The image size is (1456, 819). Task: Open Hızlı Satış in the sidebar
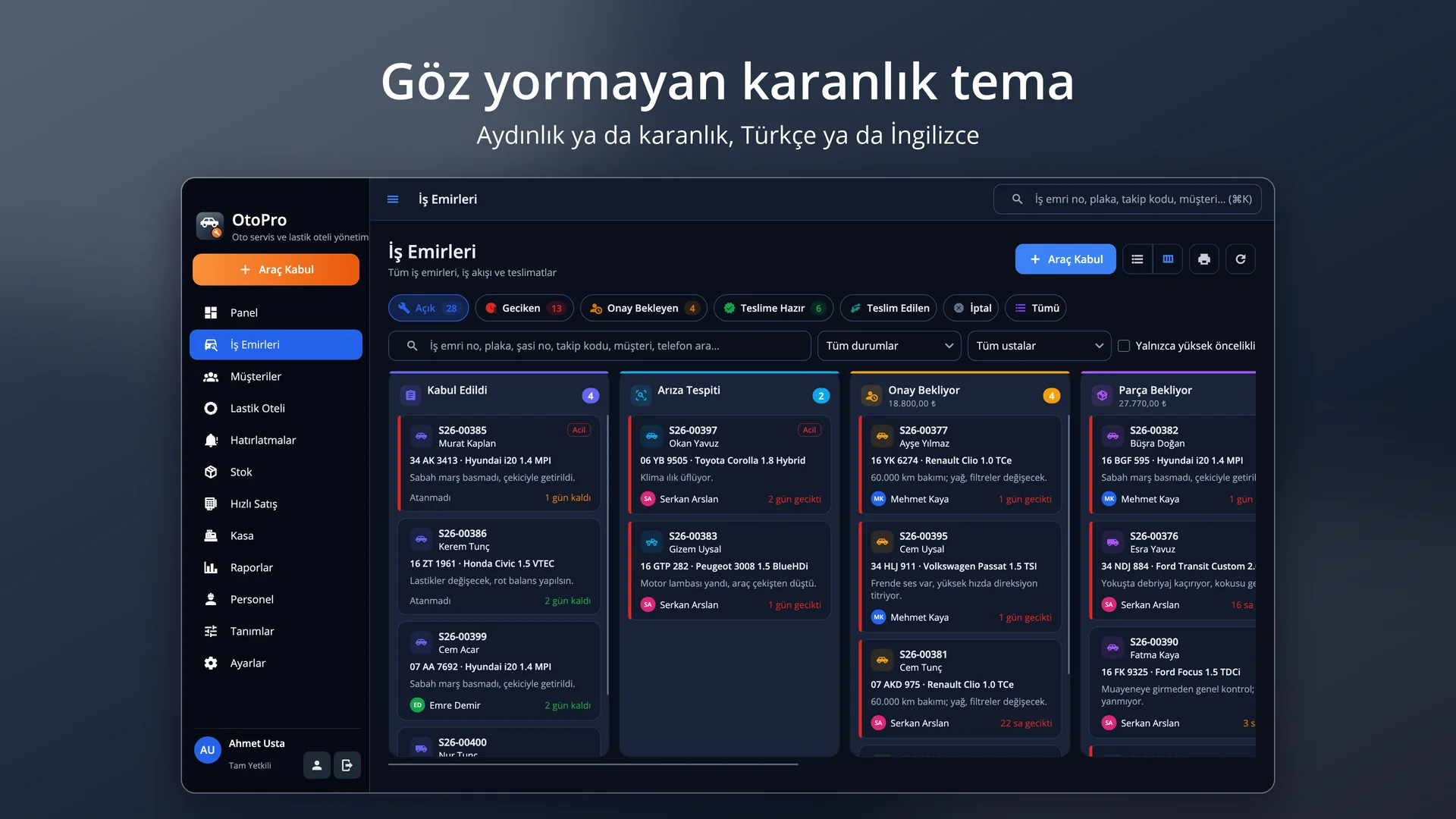point(276,504)
